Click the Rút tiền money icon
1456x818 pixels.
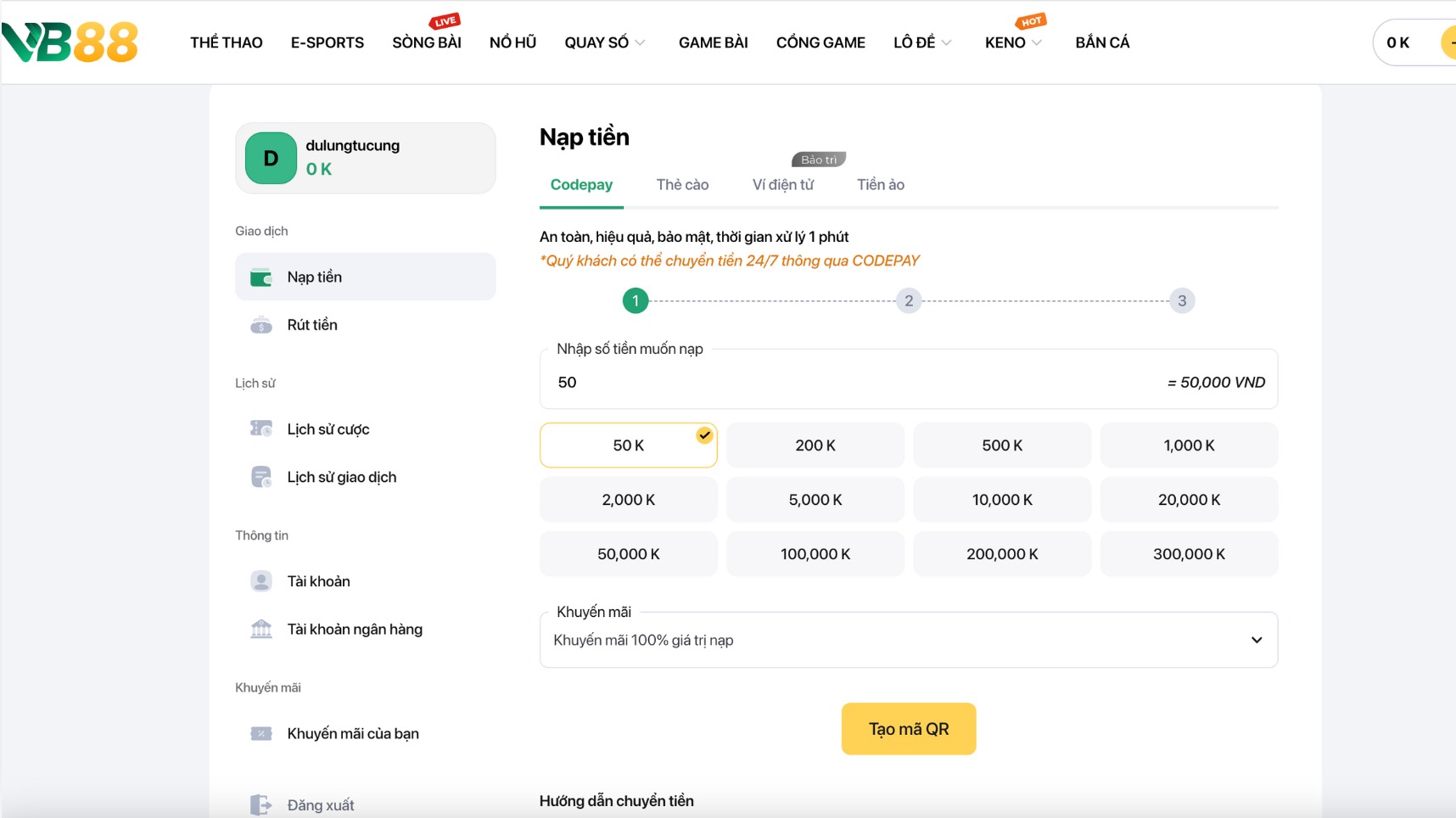(x=261, y=325)
